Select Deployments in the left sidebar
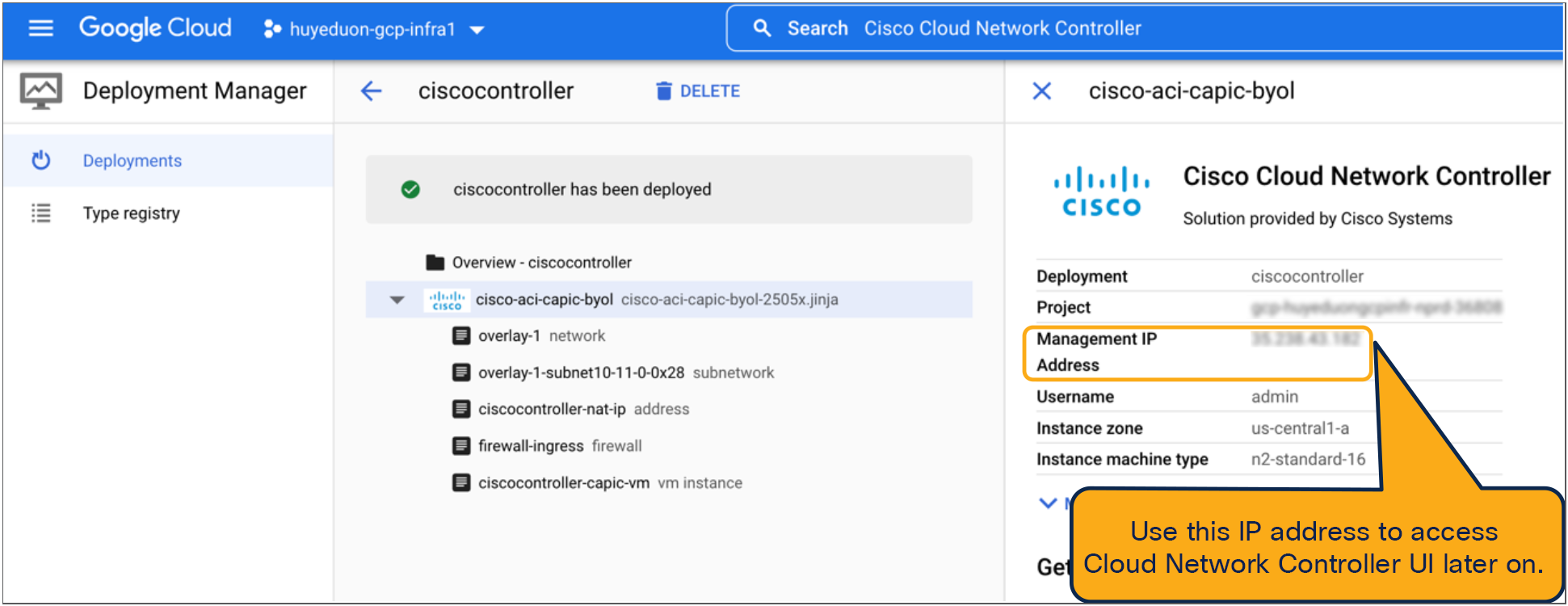 tap(168, 161)
